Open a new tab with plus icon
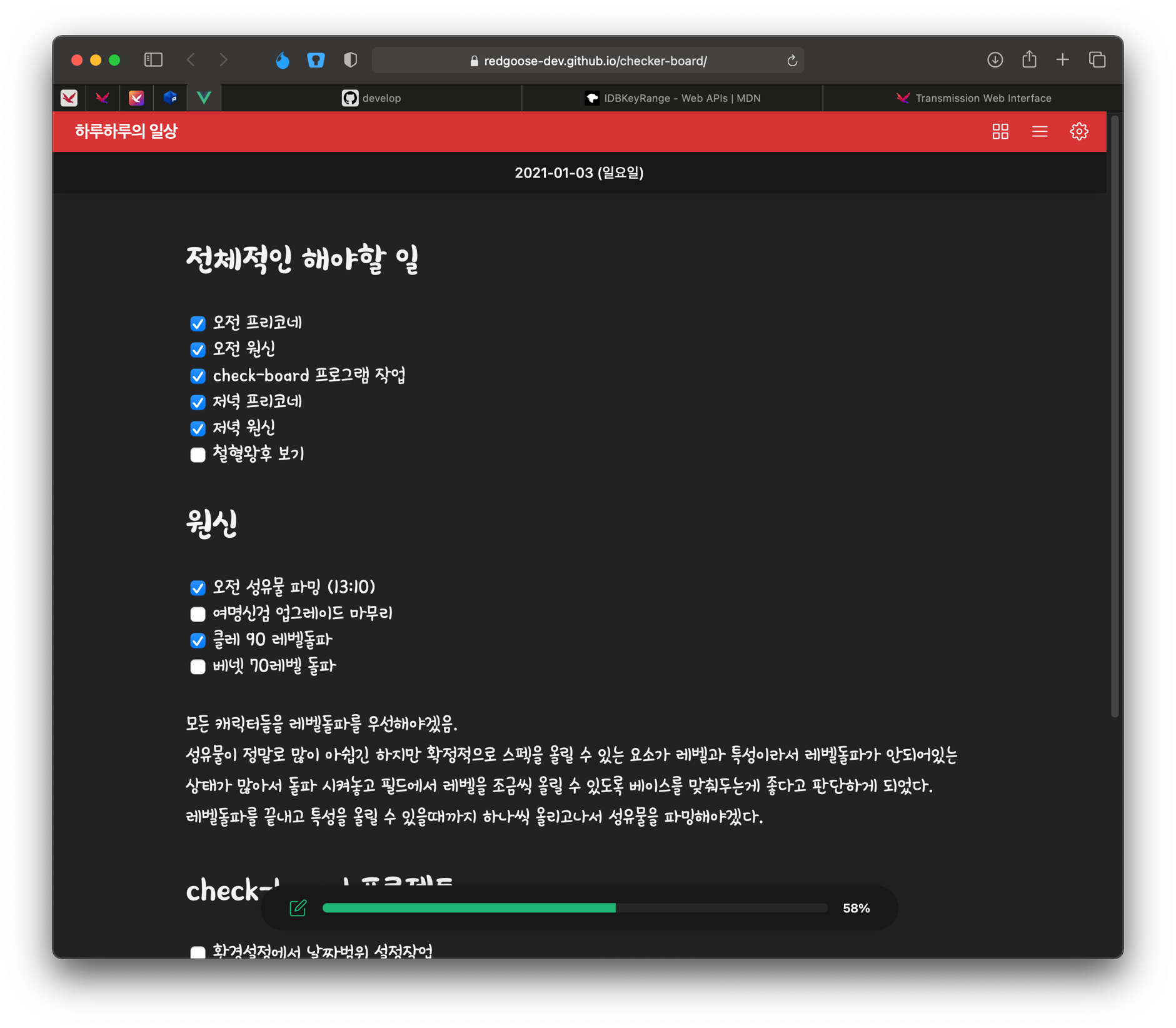 1062,60
